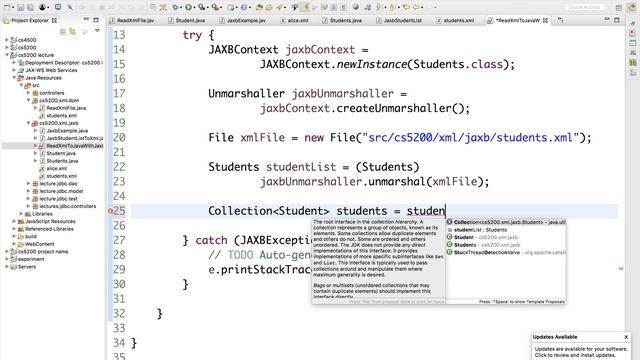Open the Run dropdown arrow beside the green Run button
This screenshot has width=640, height=360.
coord(194,7)
